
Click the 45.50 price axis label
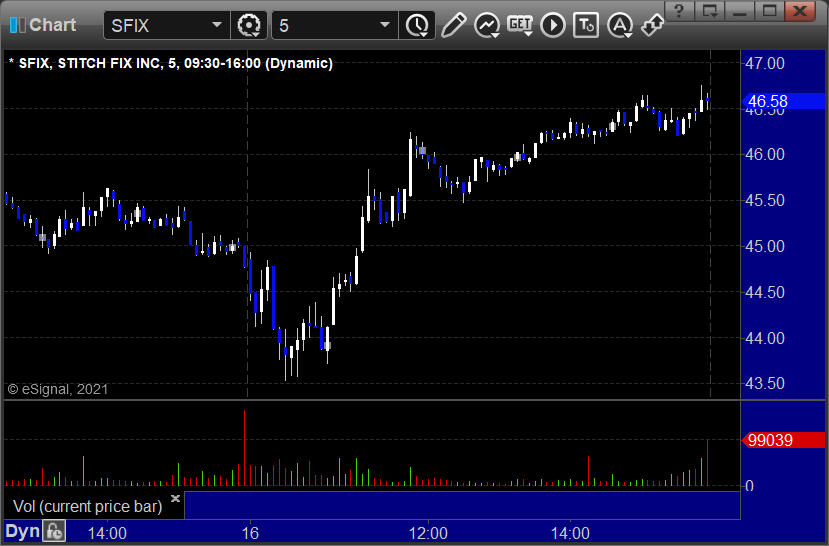pyautogui.click(x=764, y=200)
